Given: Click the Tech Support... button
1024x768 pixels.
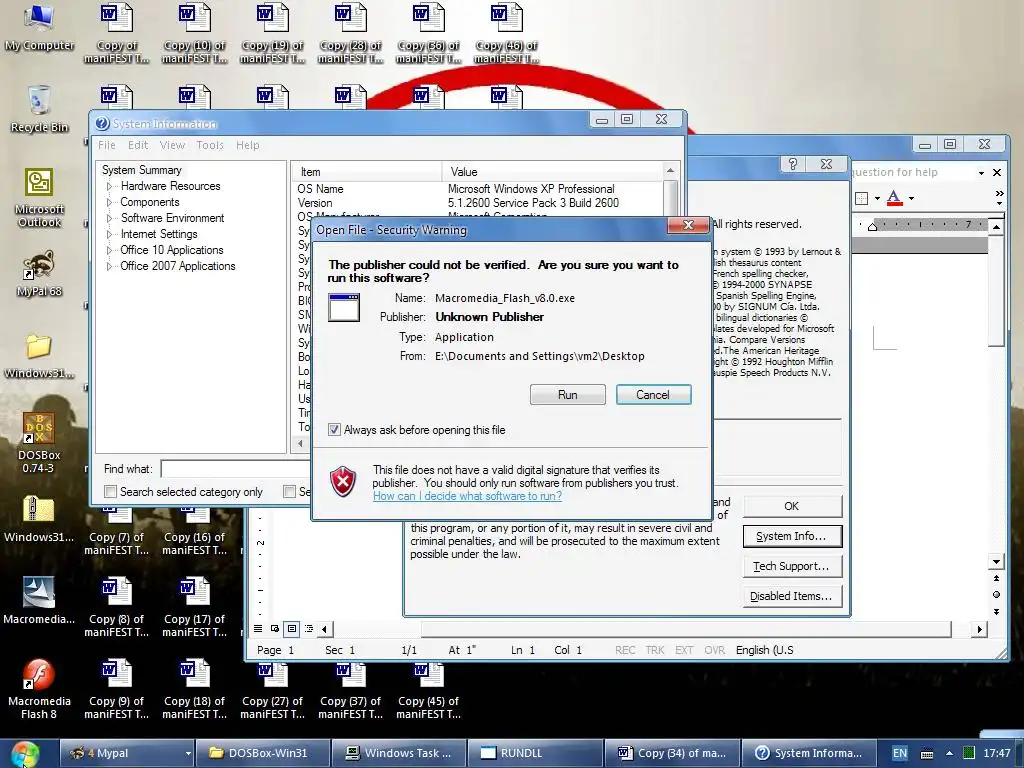Looking at the screenshot, I should pyautogui.click(x=792, y=566).
